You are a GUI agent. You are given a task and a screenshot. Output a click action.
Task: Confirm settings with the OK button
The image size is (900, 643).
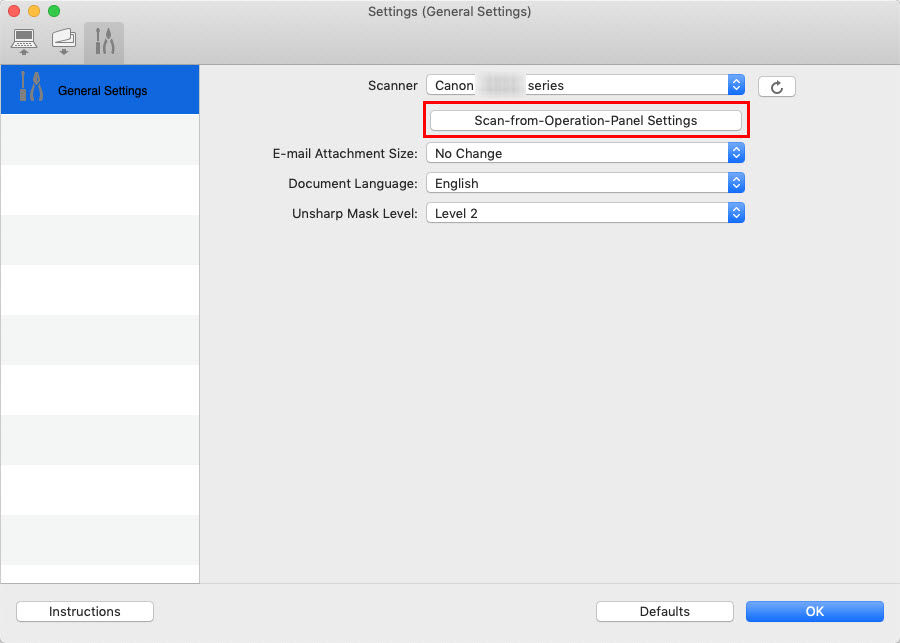pyautogui.click(x=814, y=611)
